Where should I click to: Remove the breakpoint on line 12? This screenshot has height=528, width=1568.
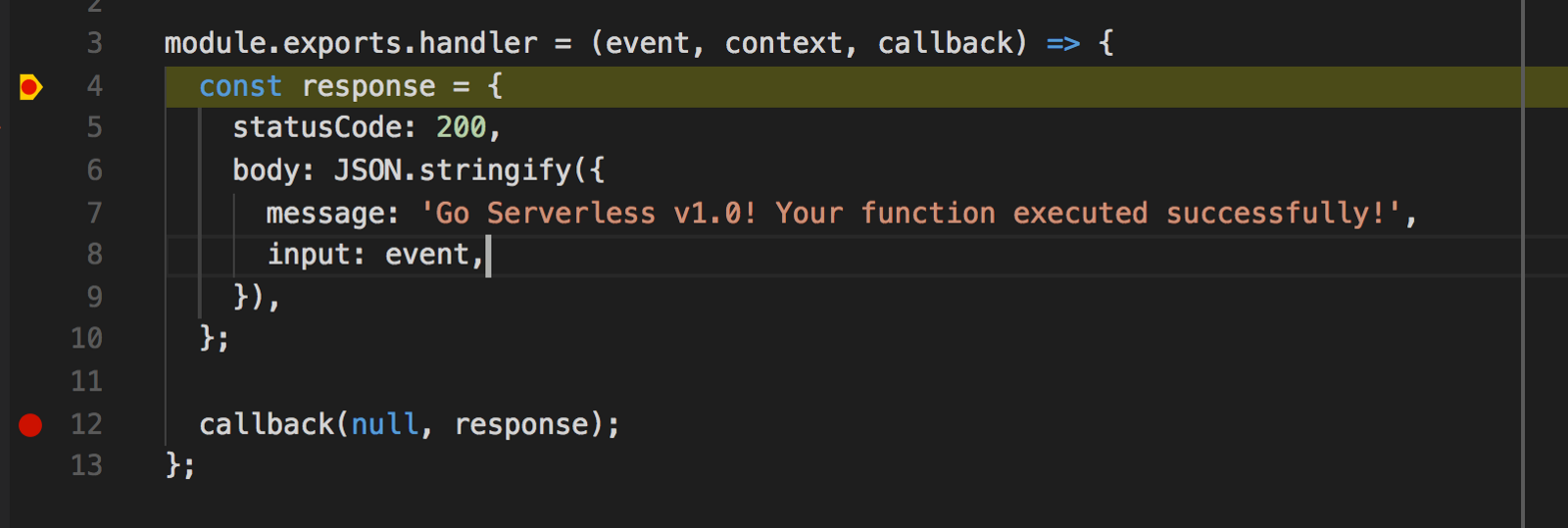tap(30, 424)
